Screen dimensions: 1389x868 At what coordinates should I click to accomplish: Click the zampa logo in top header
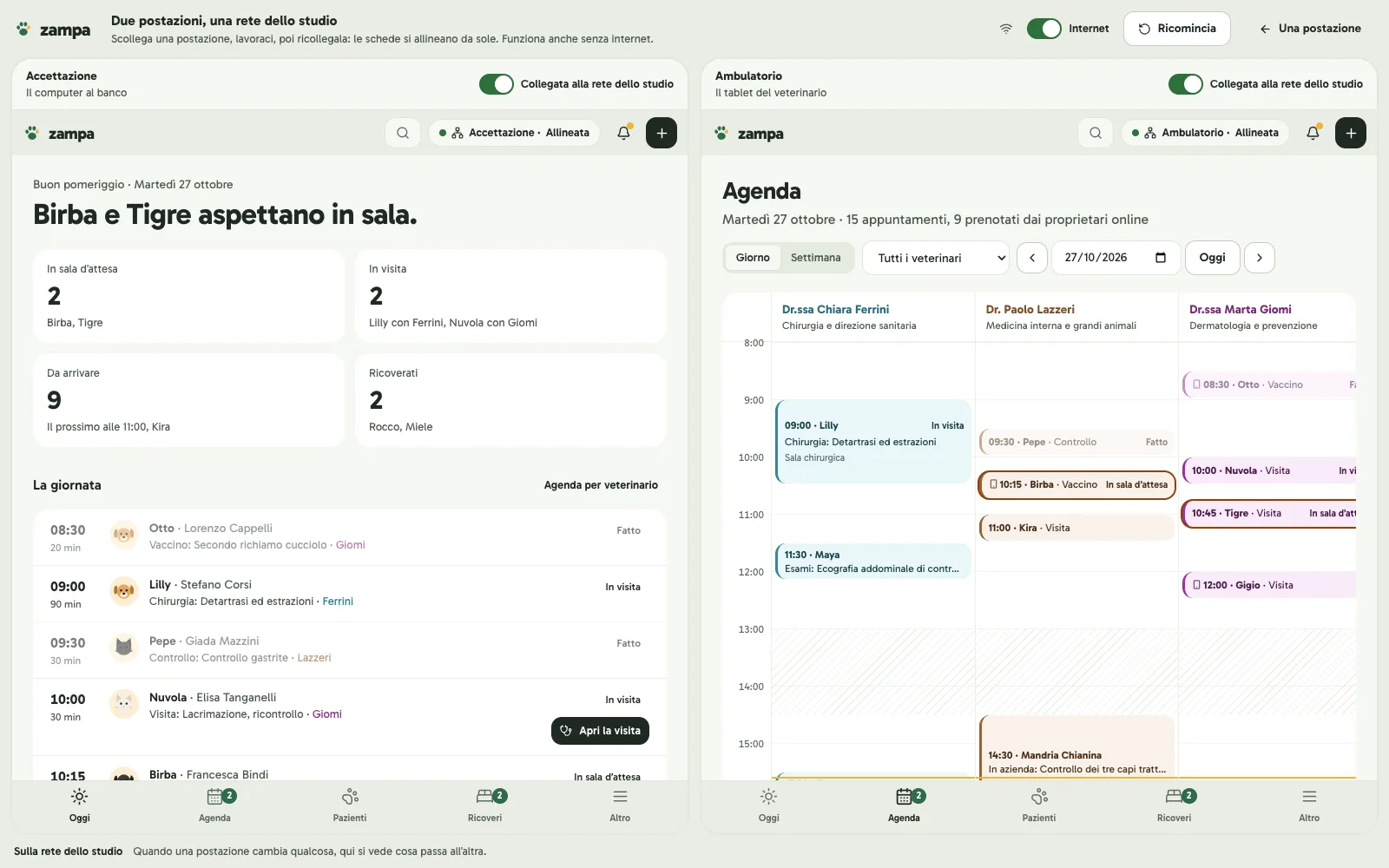[54, 30]
